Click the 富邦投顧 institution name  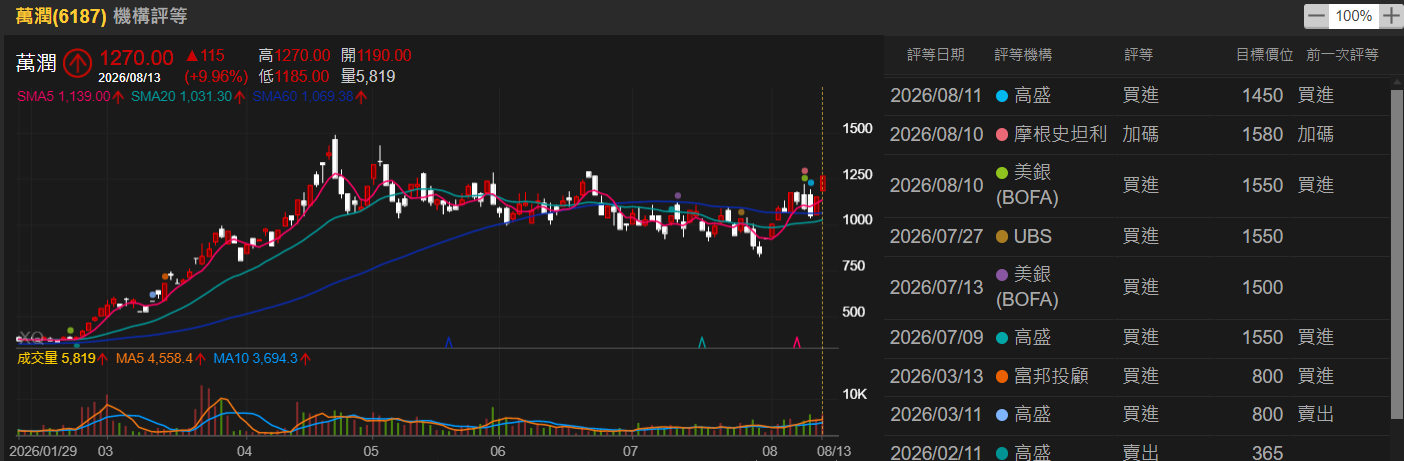[1051, 377]
